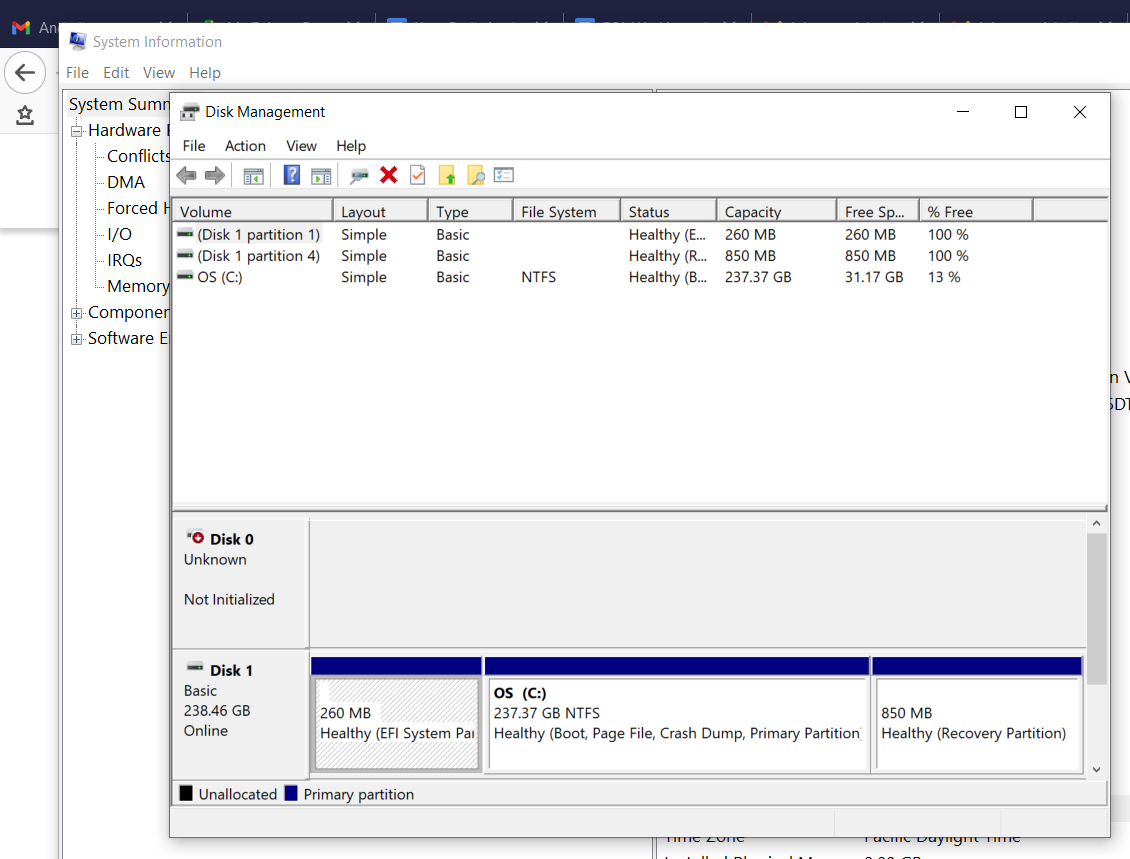
Task: Open System Information View menu
Action: click(x=159, y=73)
